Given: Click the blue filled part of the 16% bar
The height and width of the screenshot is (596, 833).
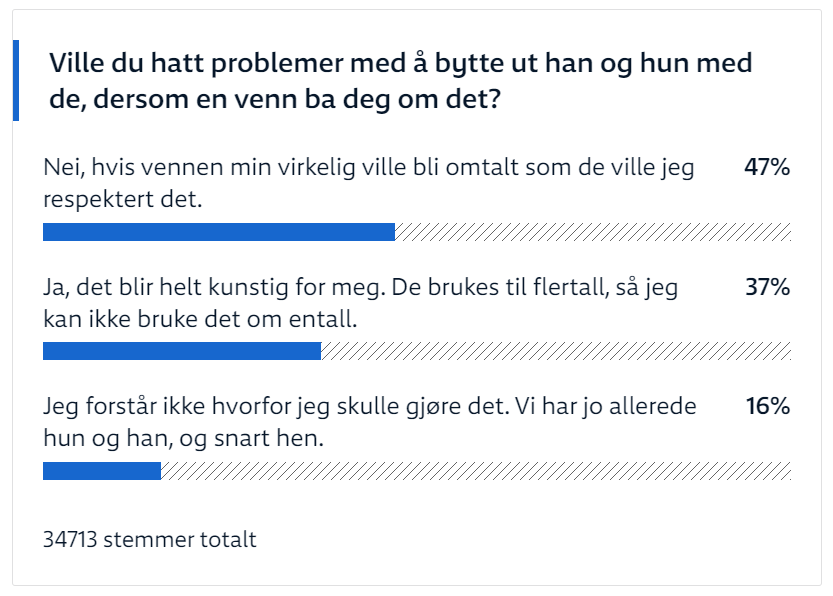Looking at the screenshot, I should 102,470.
